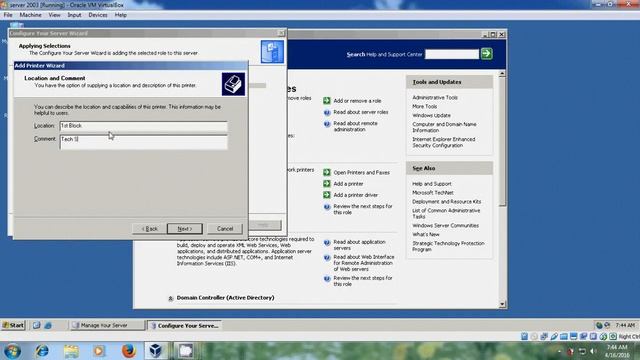Viewport: 640px width, 360px height.
Task: Click the vertical scrollbar thumb in Manage Your Server
Action: tap(502, 142)
